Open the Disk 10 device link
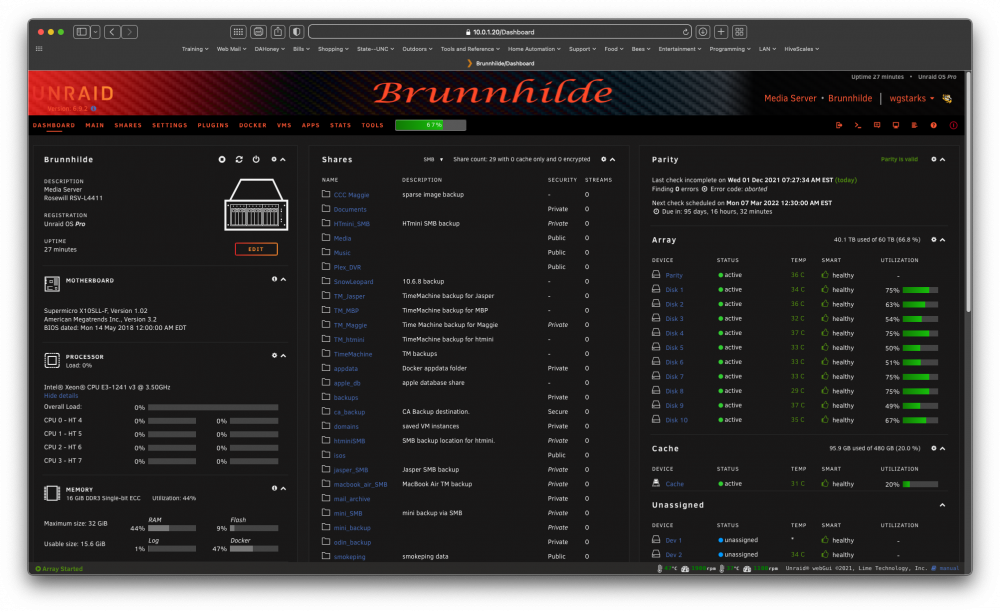Image resolution: width=1000 pixels, height=612 pixels. pyautogui.click(x=677, y=420)
